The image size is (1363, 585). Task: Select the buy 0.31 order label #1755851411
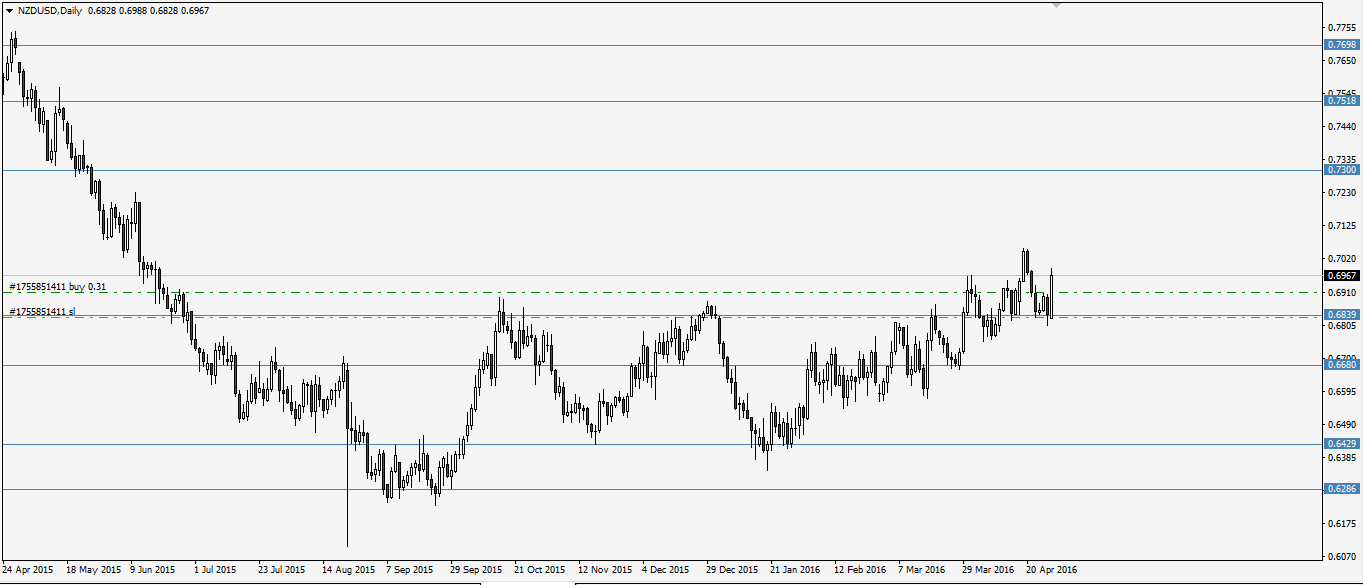tap(58, 287)
